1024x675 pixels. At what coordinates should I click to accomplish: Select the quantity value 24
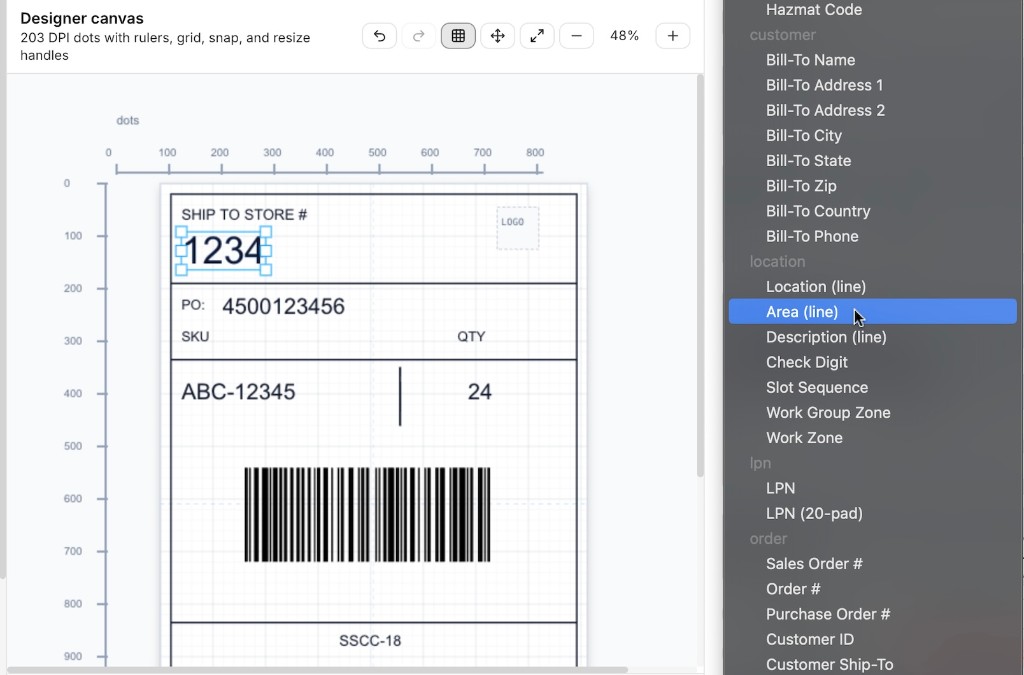pos(479,392)
